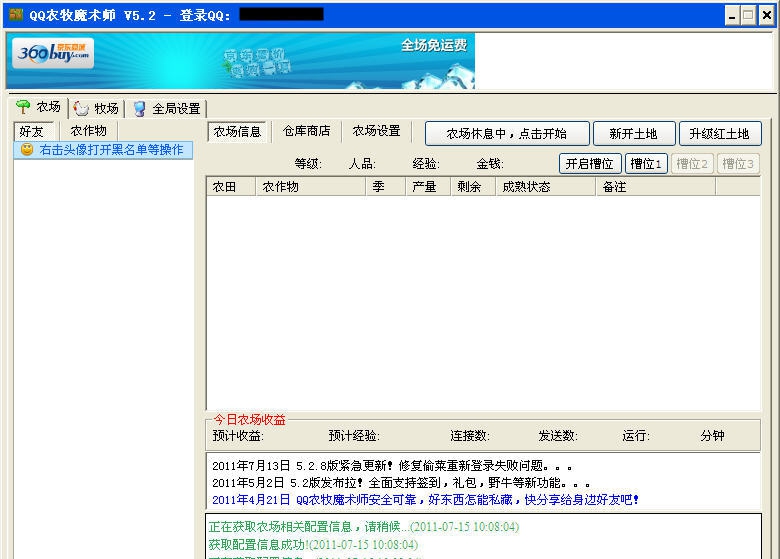Click the 新开土地 button
Screen dimensions: 780x559
(634, 133)
